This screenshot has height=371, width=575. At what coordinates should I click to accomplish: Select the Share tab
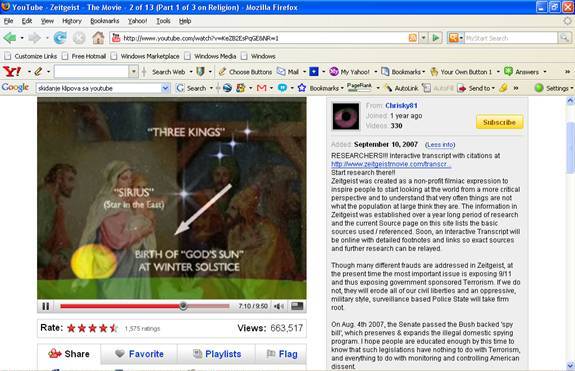69,354
